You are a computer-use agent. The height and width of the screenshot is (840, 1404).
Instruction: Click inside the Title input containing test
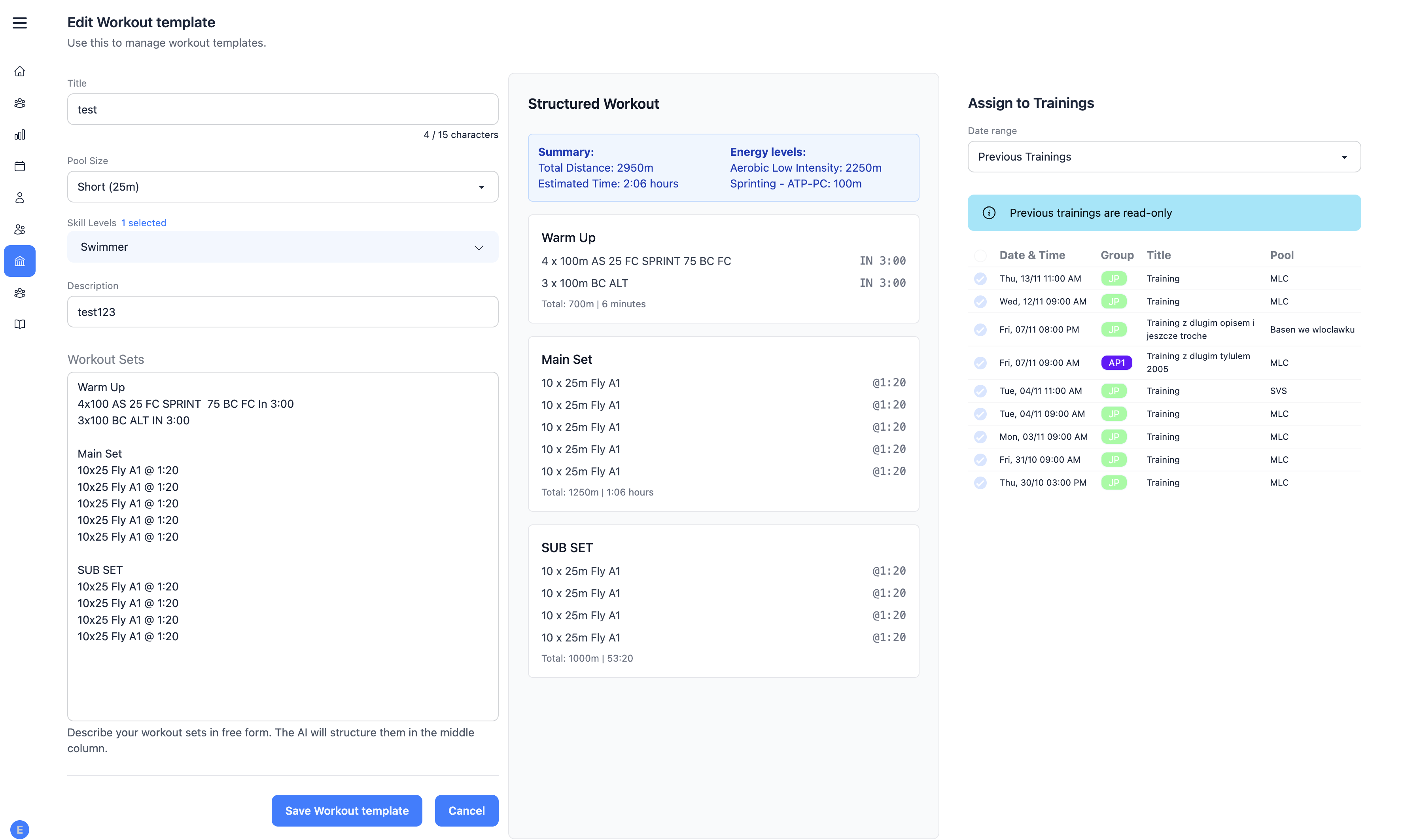(282, 109)
